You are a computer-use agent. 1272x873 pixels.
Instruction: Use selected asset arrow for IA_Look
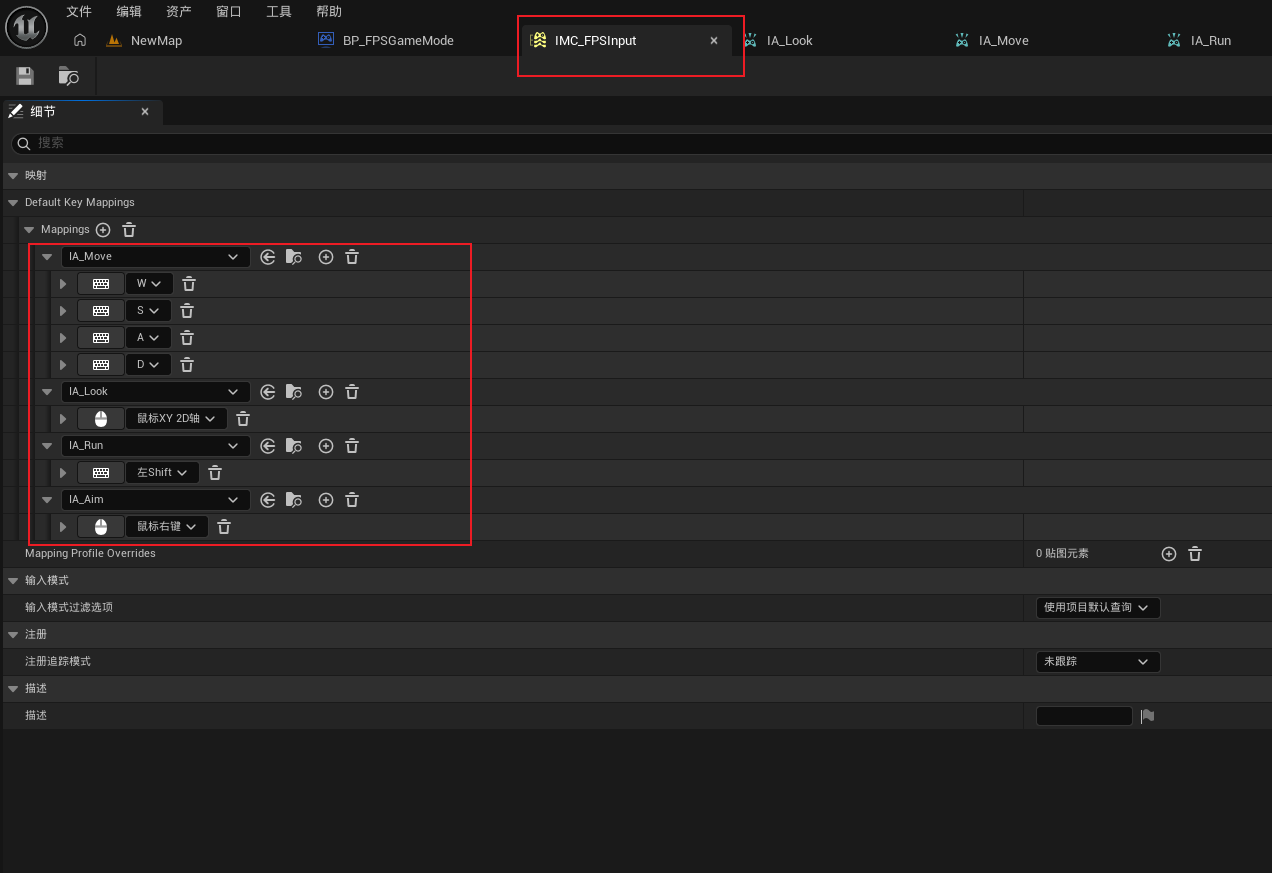click(267, 392)
